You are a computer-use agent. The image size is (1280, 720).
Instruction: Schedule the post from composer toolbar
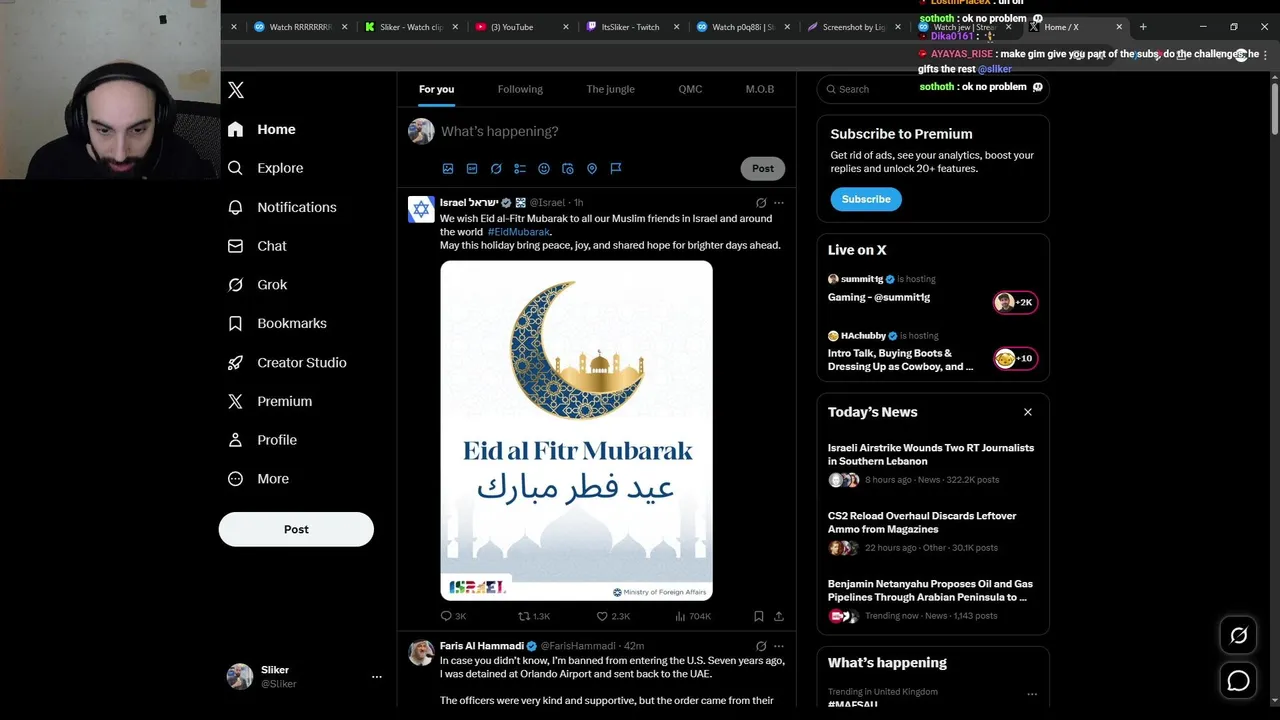(x=568, y=169)
